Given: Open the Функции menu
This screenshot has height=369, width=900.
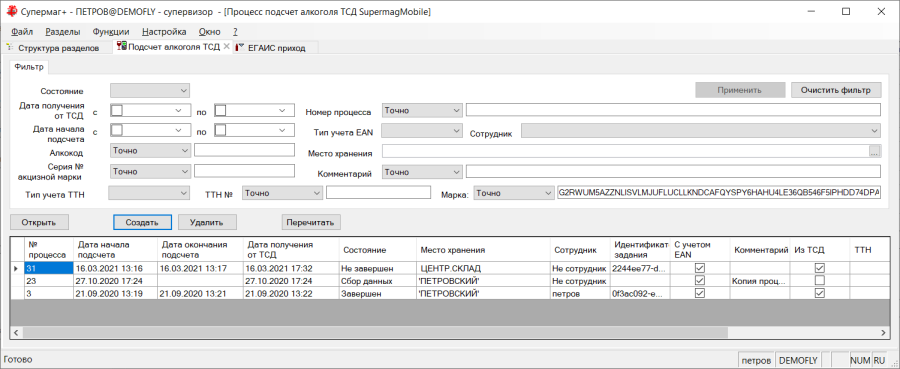Looking at the screenshot, I should click(111, 32).
